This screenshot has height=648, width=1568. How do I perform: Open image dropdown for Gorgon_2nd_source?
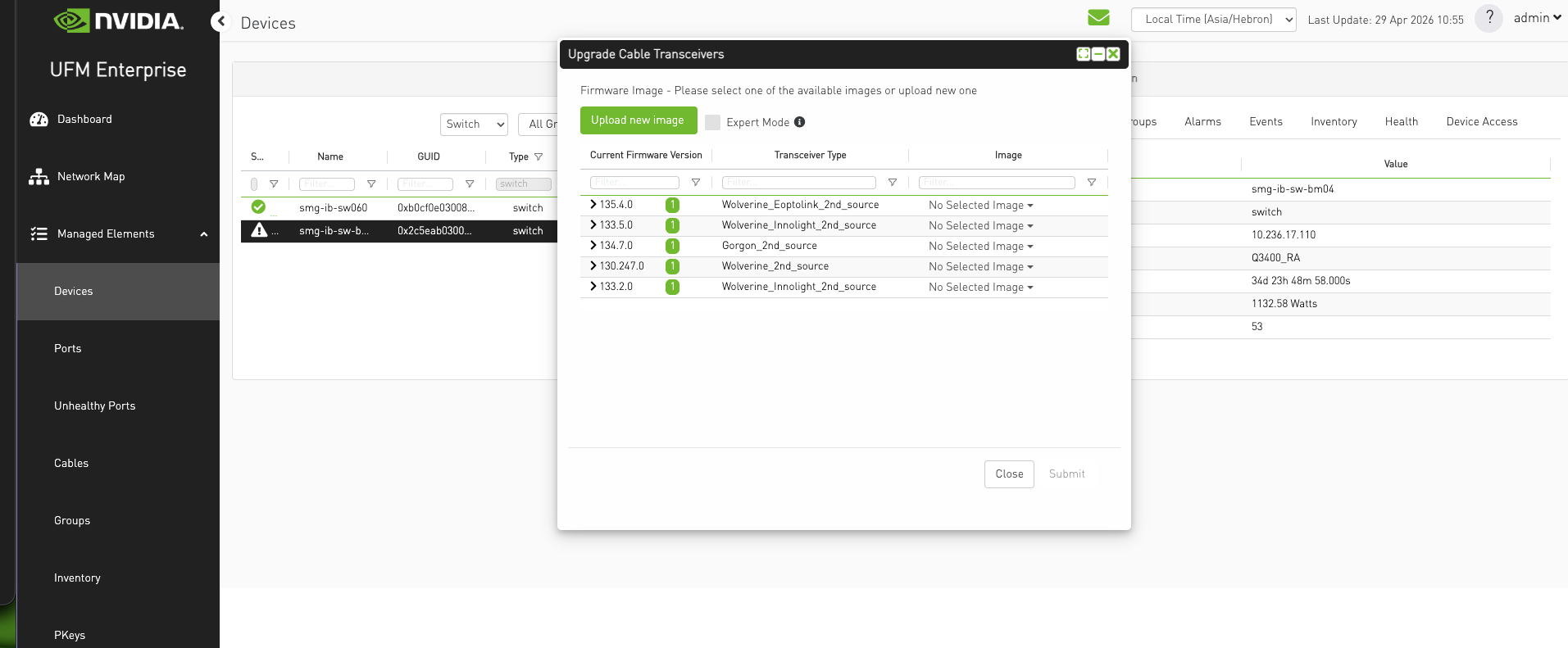(981, 247)
